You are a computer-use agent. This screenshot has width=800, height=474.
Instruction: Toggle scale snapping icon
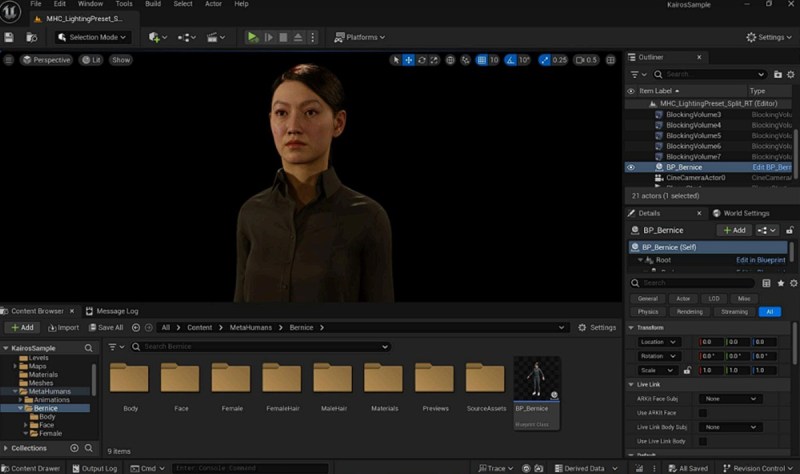tap(545, 60)
